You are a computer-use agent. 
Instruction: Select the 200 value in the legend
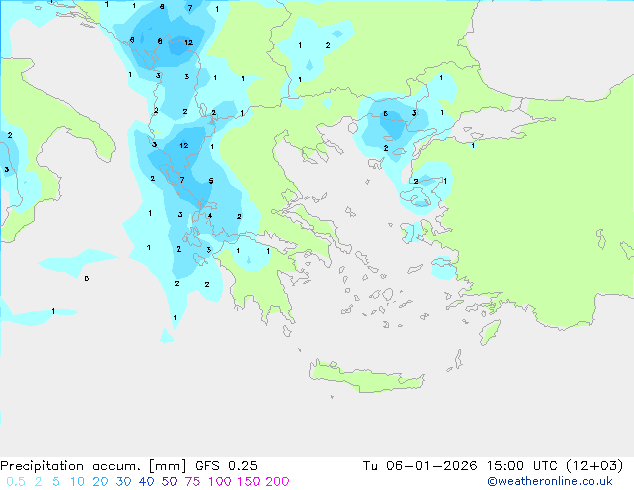click(x=277, y=482)
